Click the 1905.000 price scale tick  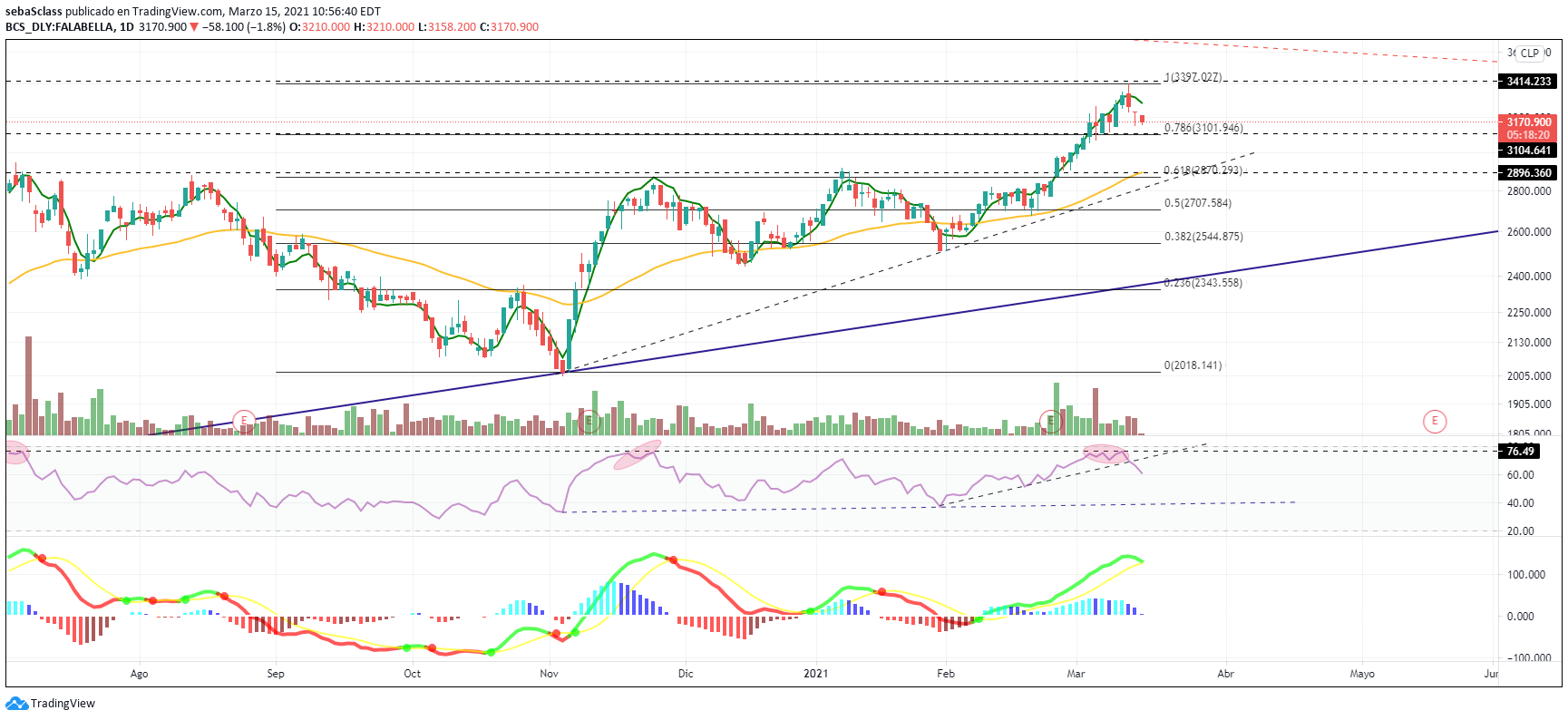pyautogui.click(x=1529, y=404)
